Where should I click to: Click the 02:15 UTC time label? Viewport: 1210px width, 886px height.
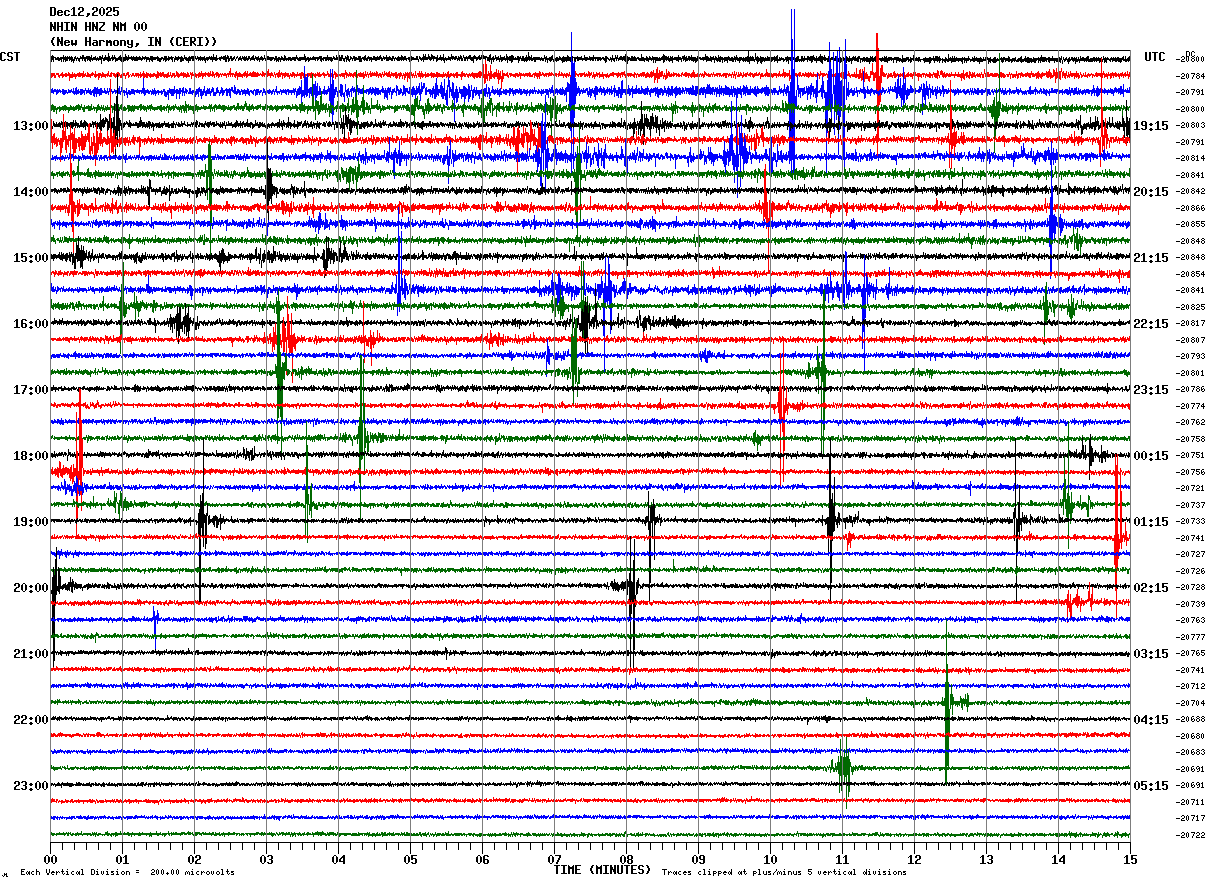[1151, 588]
